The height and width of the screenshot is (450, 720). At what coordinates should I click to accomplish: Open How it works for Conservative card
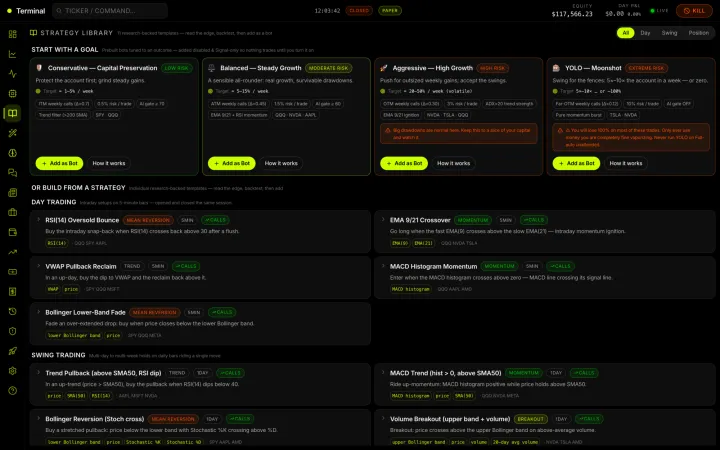(109, 163)
